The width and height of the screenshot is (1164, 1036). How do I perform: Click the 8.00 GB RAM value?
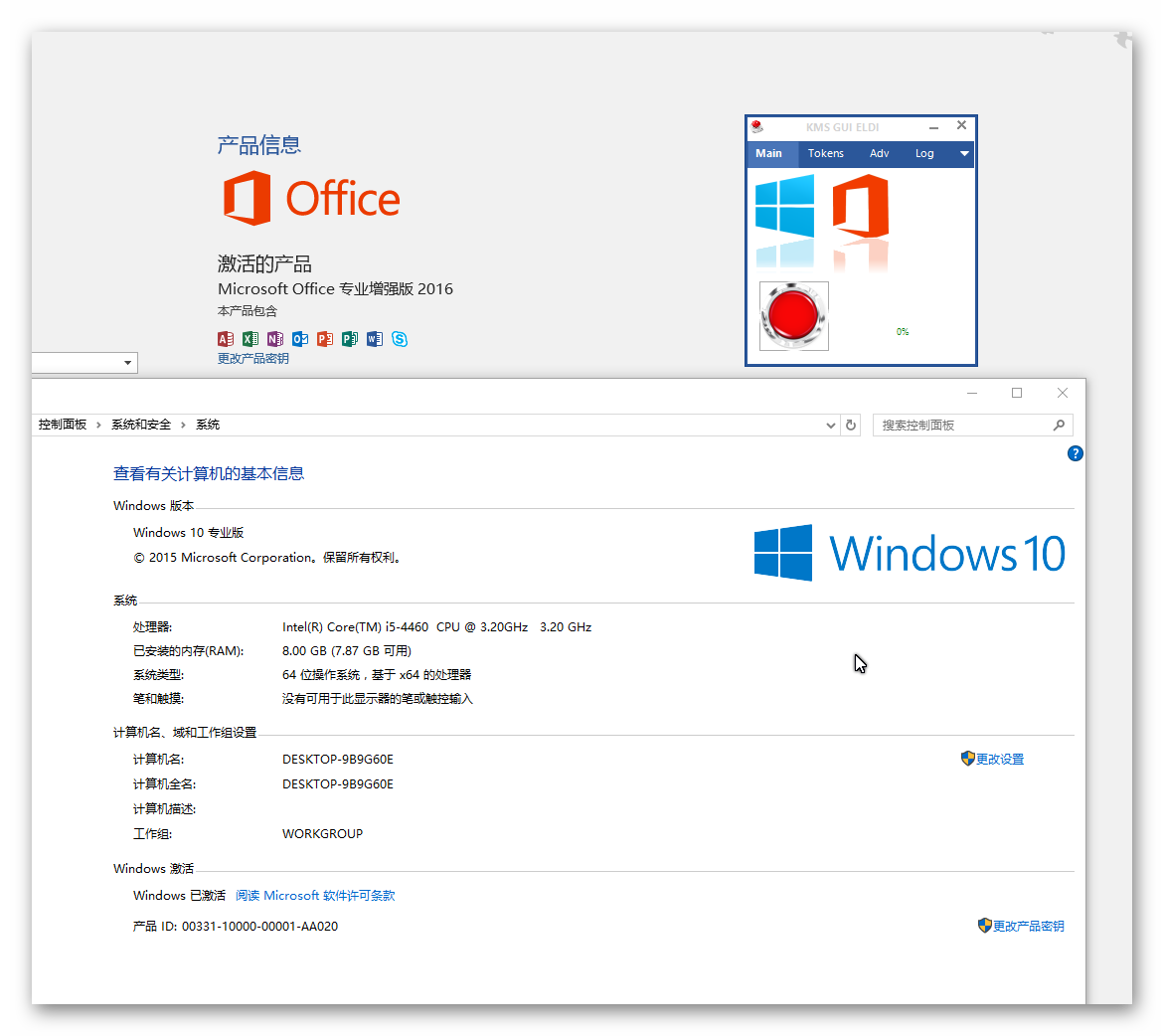pyautogui.click(x=347, y=651)
